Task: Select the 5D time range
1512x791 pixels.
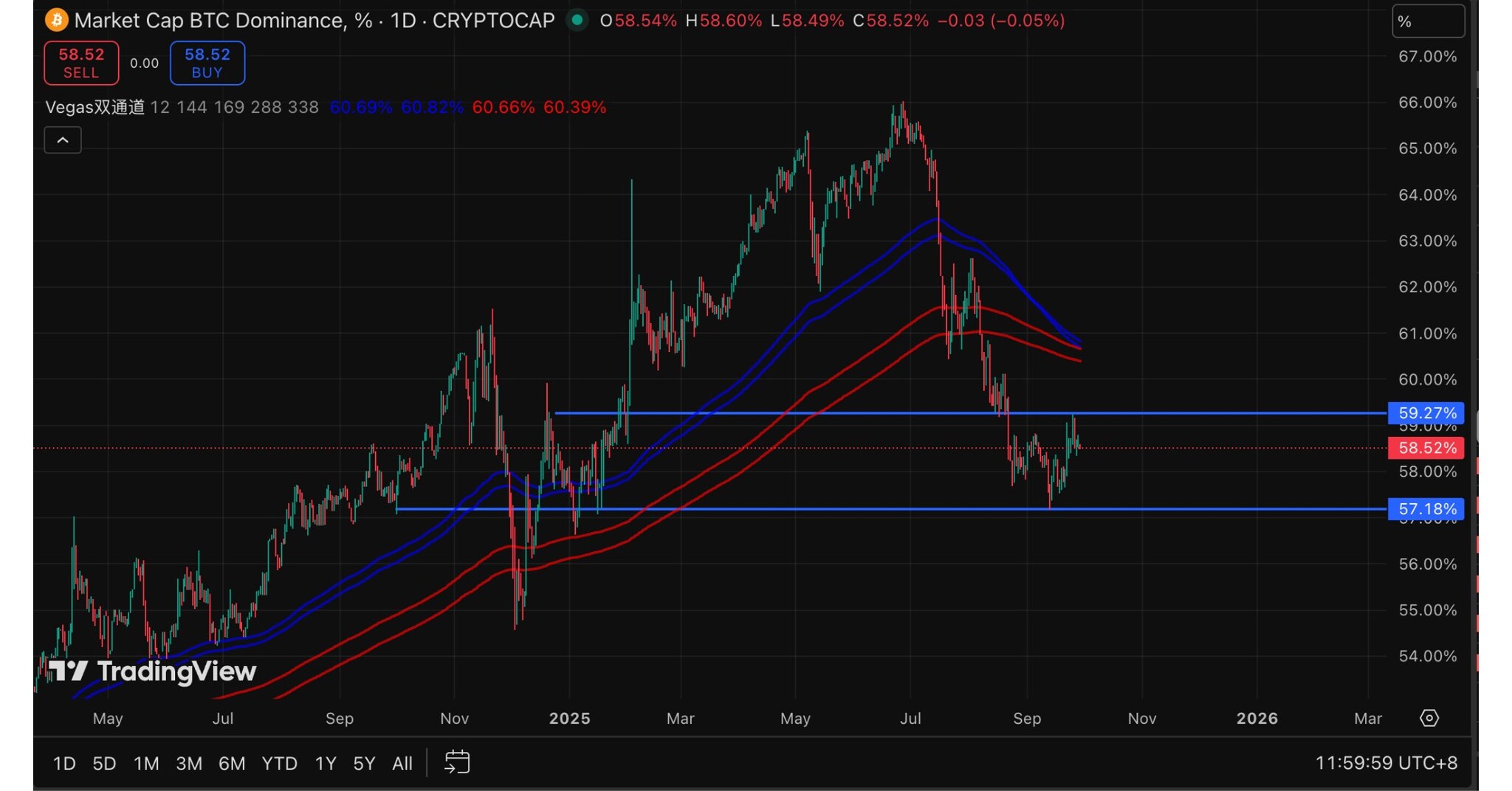Action: (104, 763)
